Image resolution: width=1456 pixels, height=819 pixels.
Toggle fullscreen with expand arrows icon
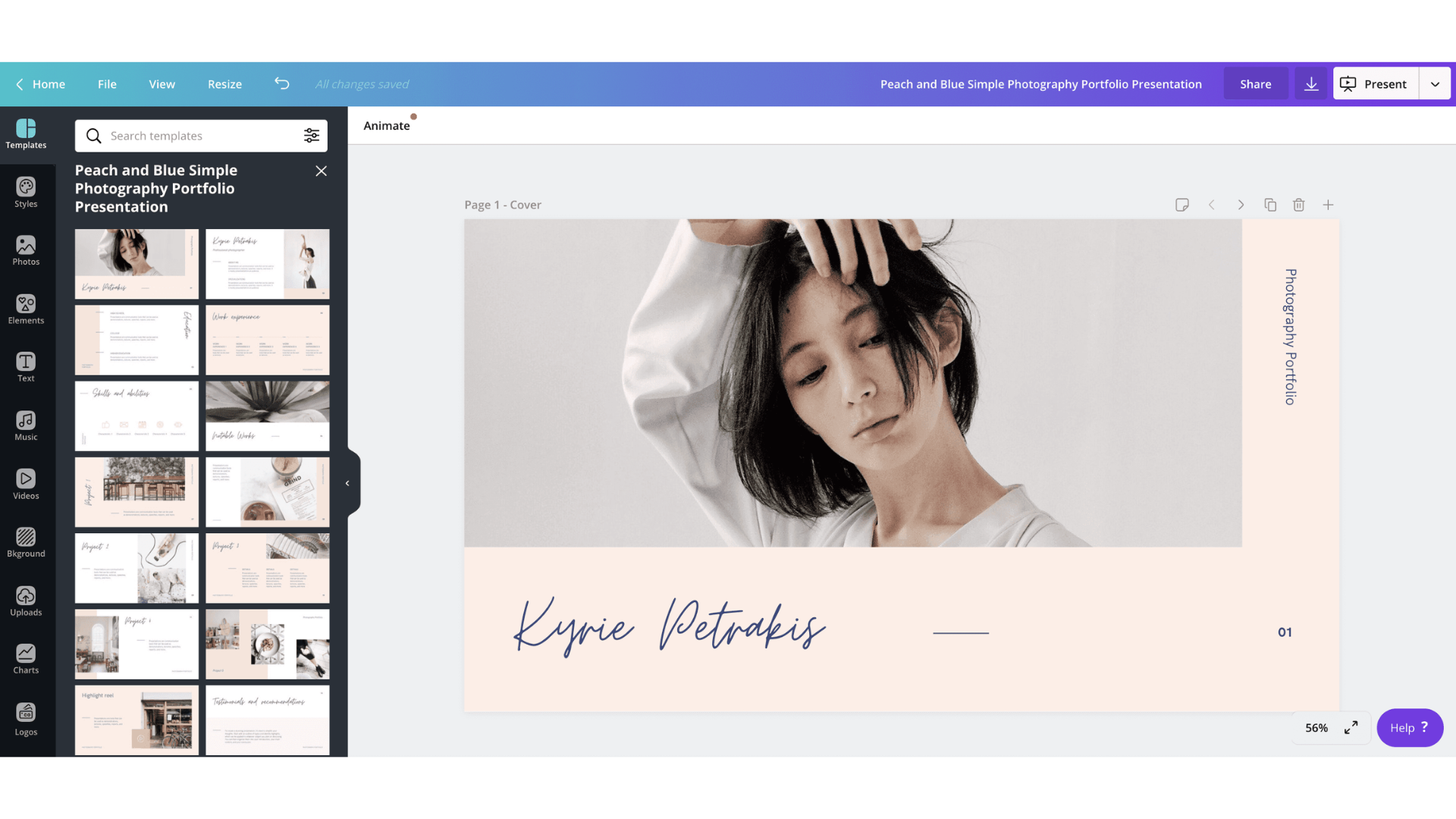click(1351, 728)
